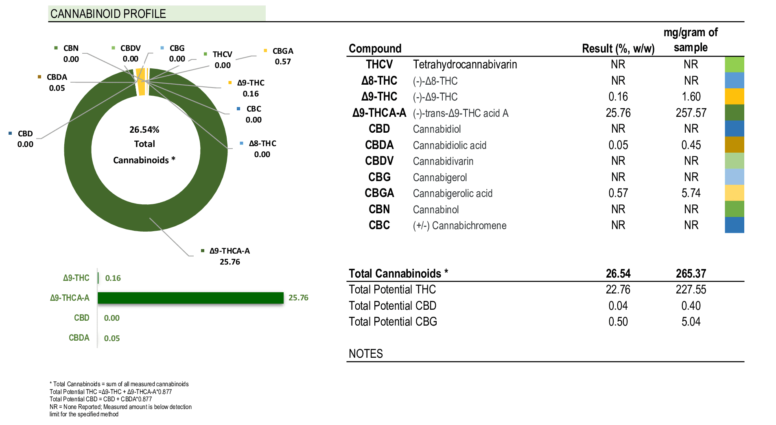776x425 pixels.
Task: Click the CBD legend marker left of the donut
Action: point(9,132)
